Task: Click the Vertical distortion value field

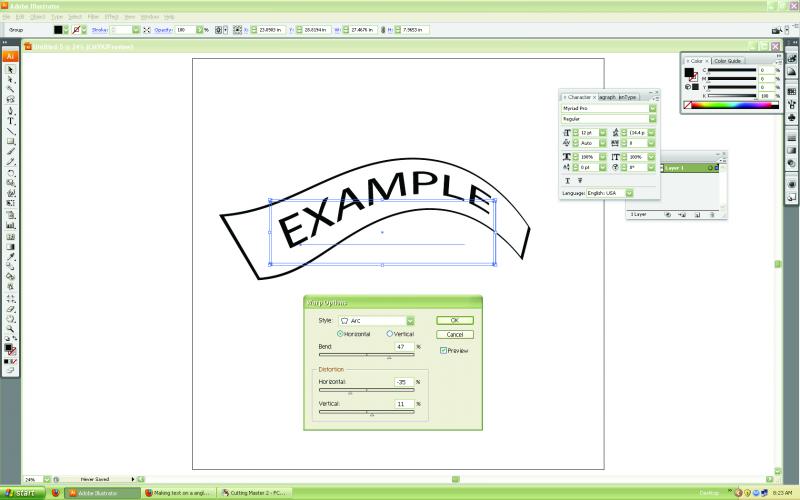Action: click(x=404, y=404)
